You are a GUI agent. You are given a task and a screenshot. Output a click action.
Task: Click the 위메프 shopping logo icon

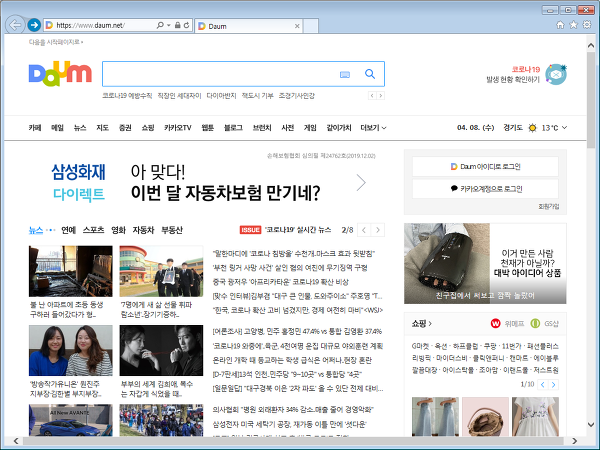(496, 324)
